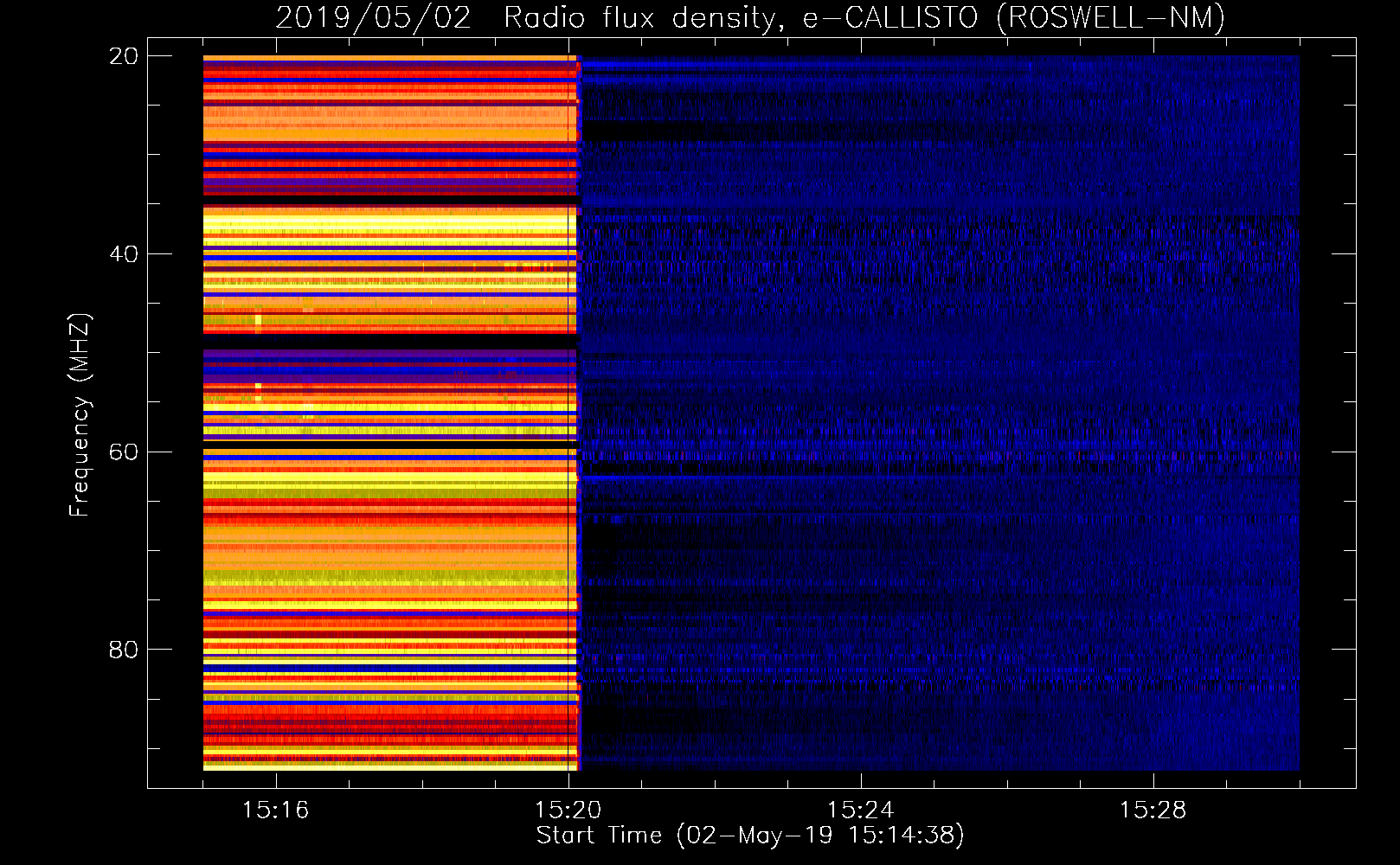
Task: Click the 15:24 time tick label
Action: pos(860,811)
